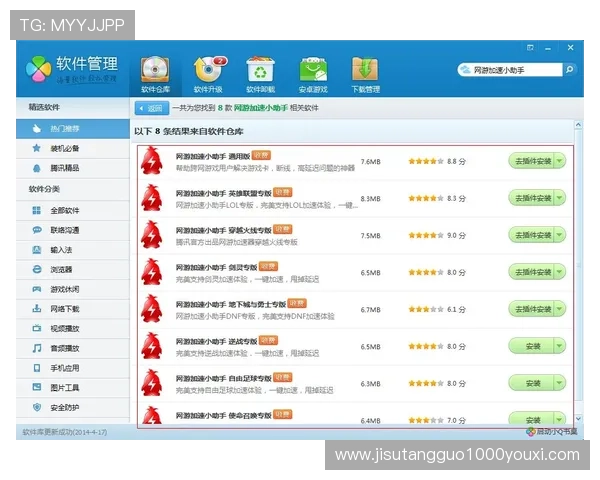600x480 pixels.
Task: Click 去插件安装 for 英雄联盟专版
Action: [532, 198]
